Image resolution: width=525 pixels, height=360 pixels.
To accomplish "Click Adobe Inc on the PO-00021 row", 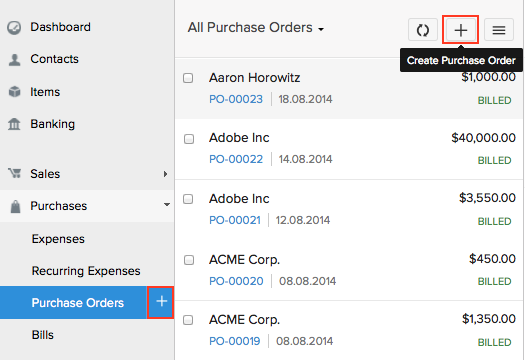I will [x=239, y=199].
